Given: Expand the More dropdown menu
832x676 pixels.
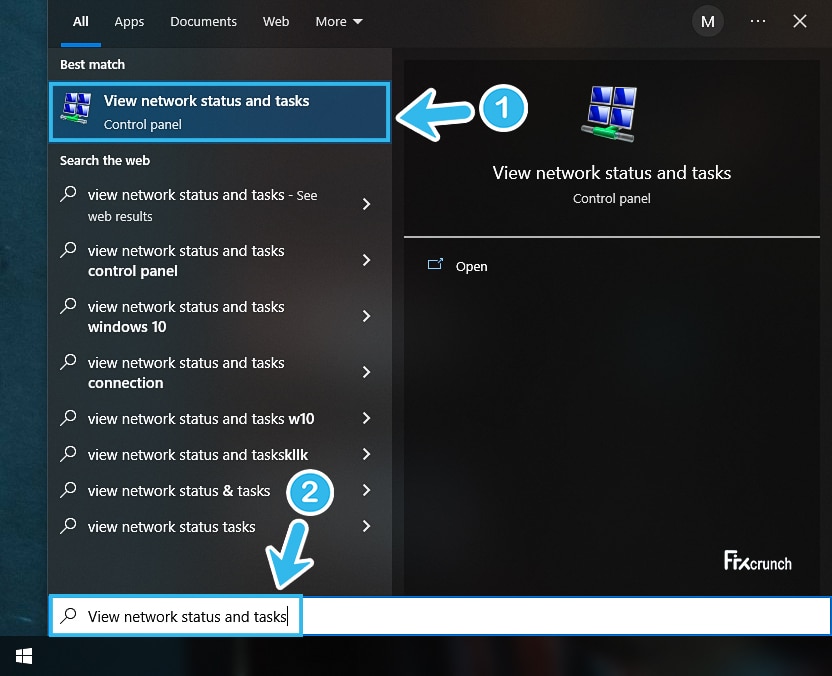Looking at the screenshot, I should click(339, 22).
